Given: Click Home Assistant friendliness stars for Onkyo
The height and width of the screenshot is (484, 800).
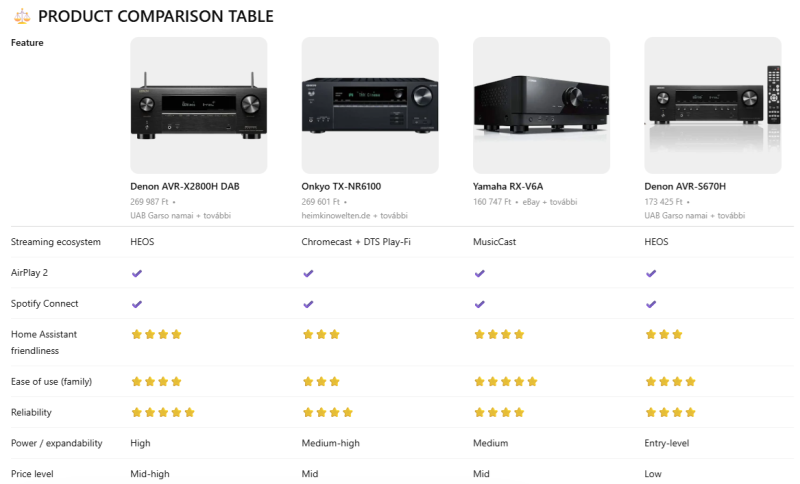Looking at the screenshot, I should (321, 334).
